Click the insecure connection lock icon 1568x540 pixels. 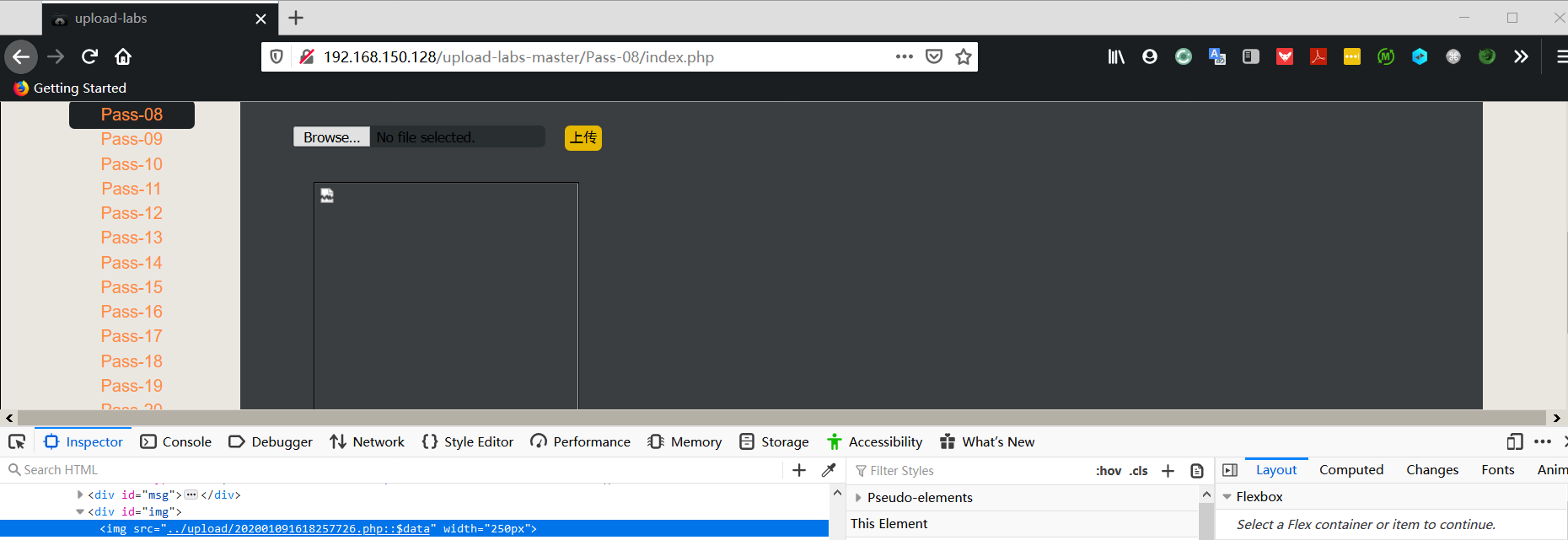(307, 56)
